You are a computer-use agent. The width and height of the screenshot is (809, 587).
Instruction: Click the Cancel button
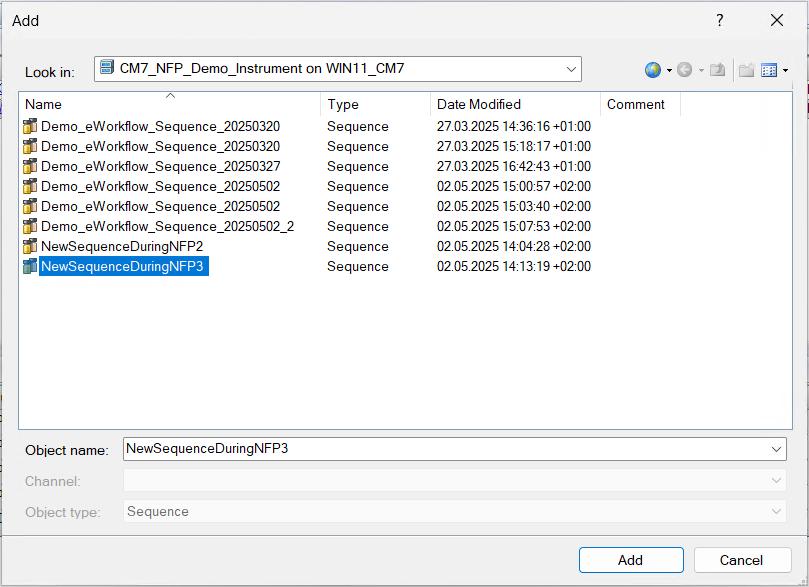tap(742, 560)
